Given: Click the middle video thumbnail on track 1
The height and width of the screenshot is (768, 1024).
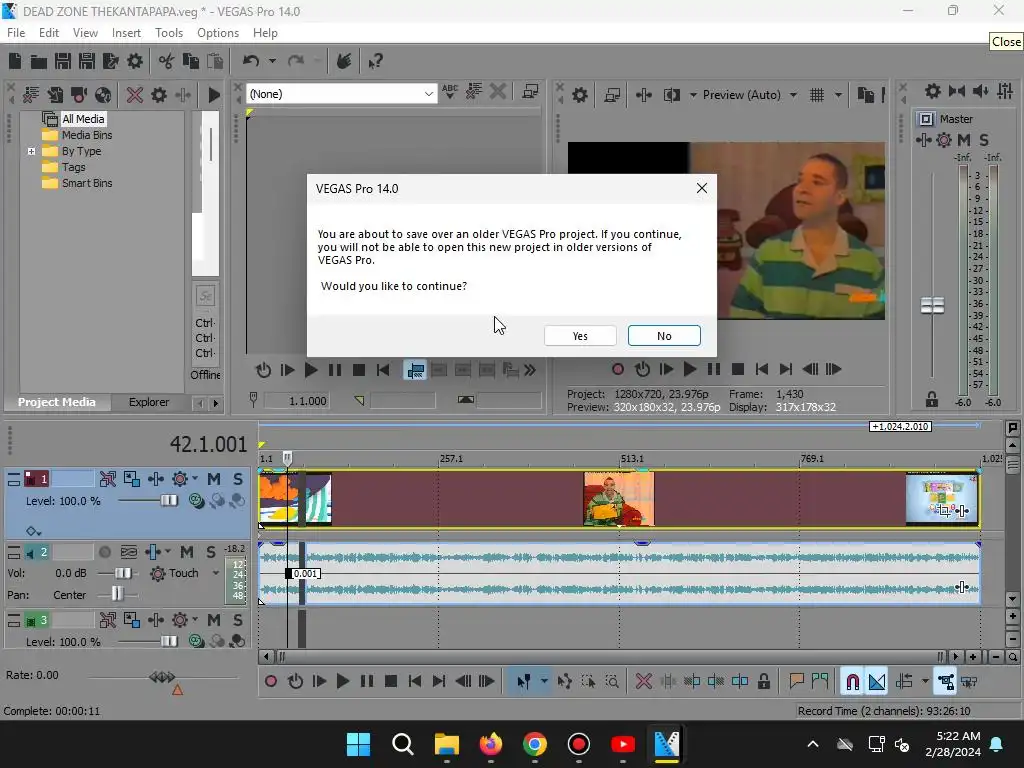Looking at the screenshot, I should click(x=618, y=499).
